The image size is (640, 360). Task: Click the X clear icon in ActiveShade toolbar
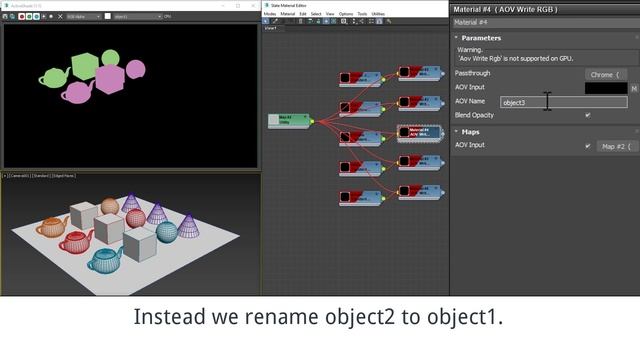click(x=60, y=16)
